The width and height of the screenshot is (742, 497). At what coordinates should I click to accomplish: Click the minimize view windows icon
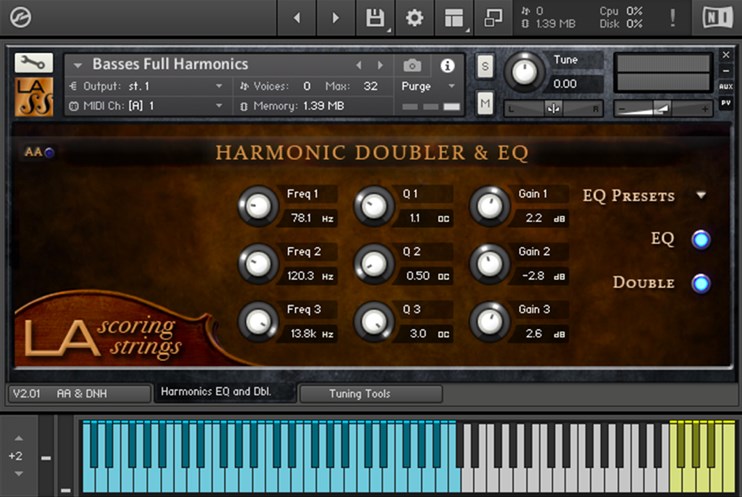[x=493, y=18]
